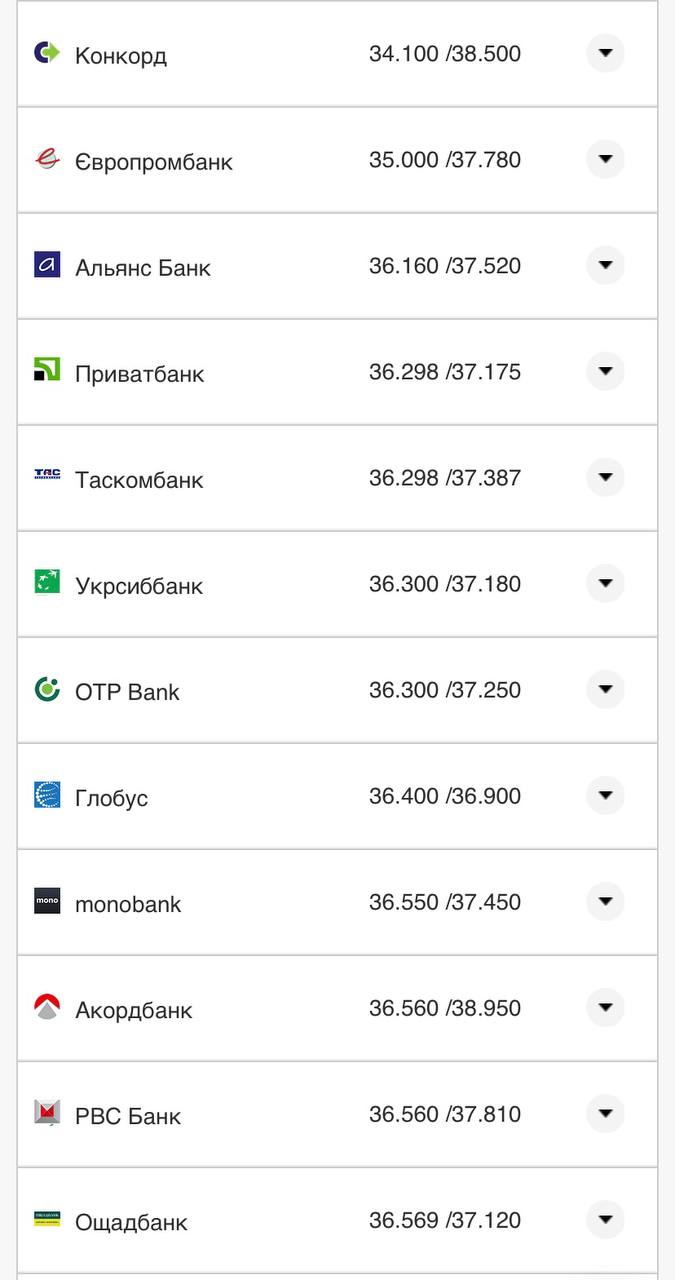Click the Акордбанк 36.560 /38.950 rate
This screenshot has height=1280, width=675.
tap(445, 1008)
